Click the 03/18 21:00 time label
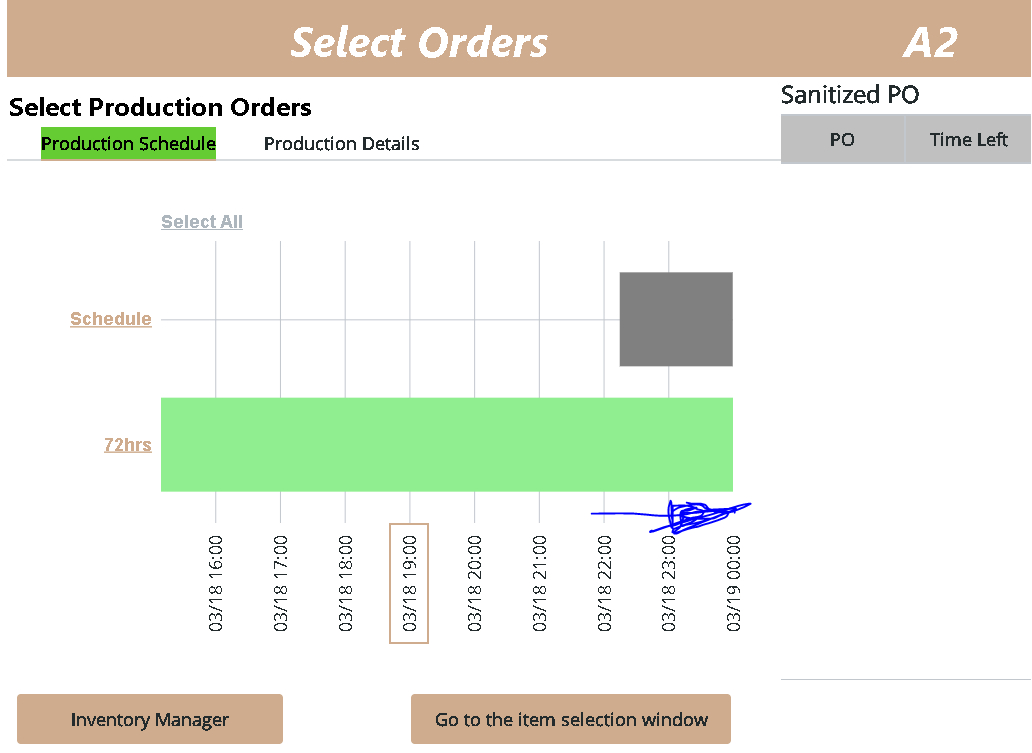 tap(539, 583)
